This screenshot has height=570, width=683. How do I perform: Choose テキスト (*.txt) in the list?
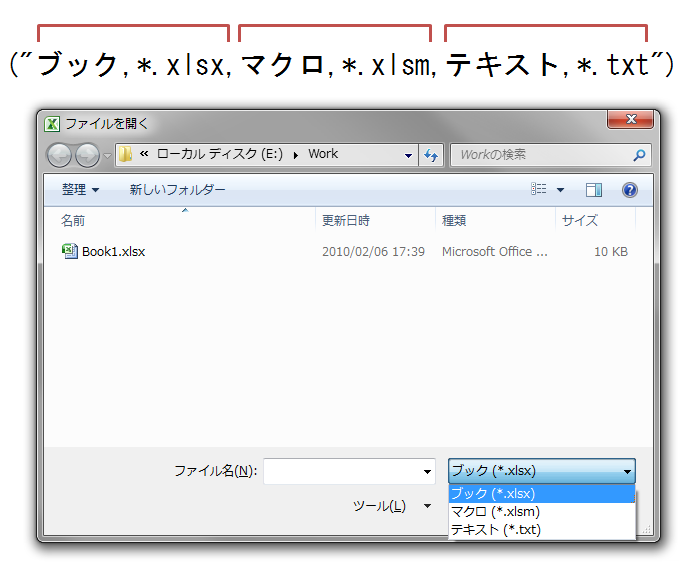(x=541, y=530)
